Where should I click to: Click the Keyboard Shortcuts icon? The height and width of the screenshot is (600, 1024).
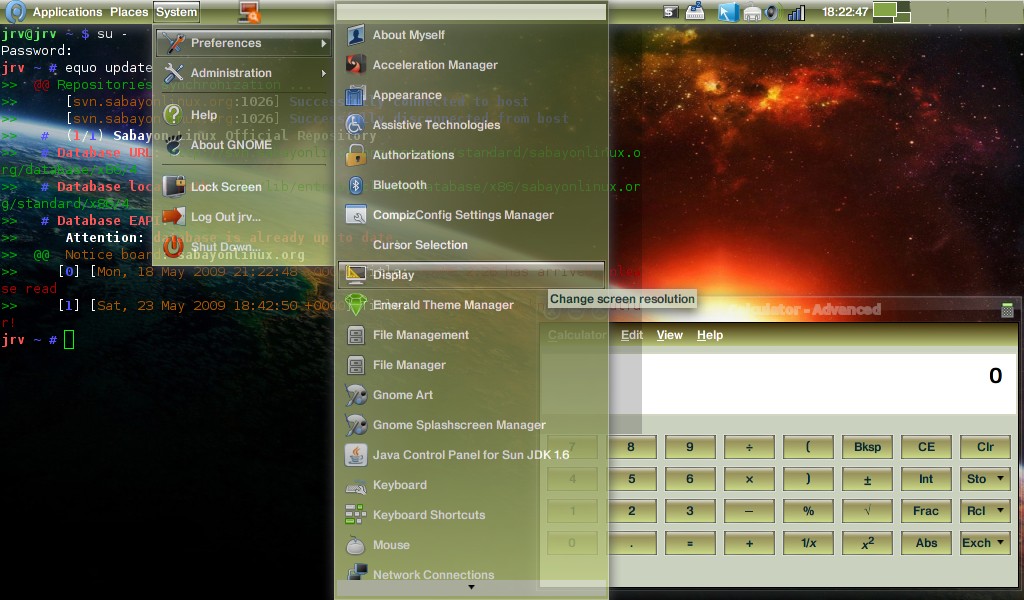coord(356,515)
